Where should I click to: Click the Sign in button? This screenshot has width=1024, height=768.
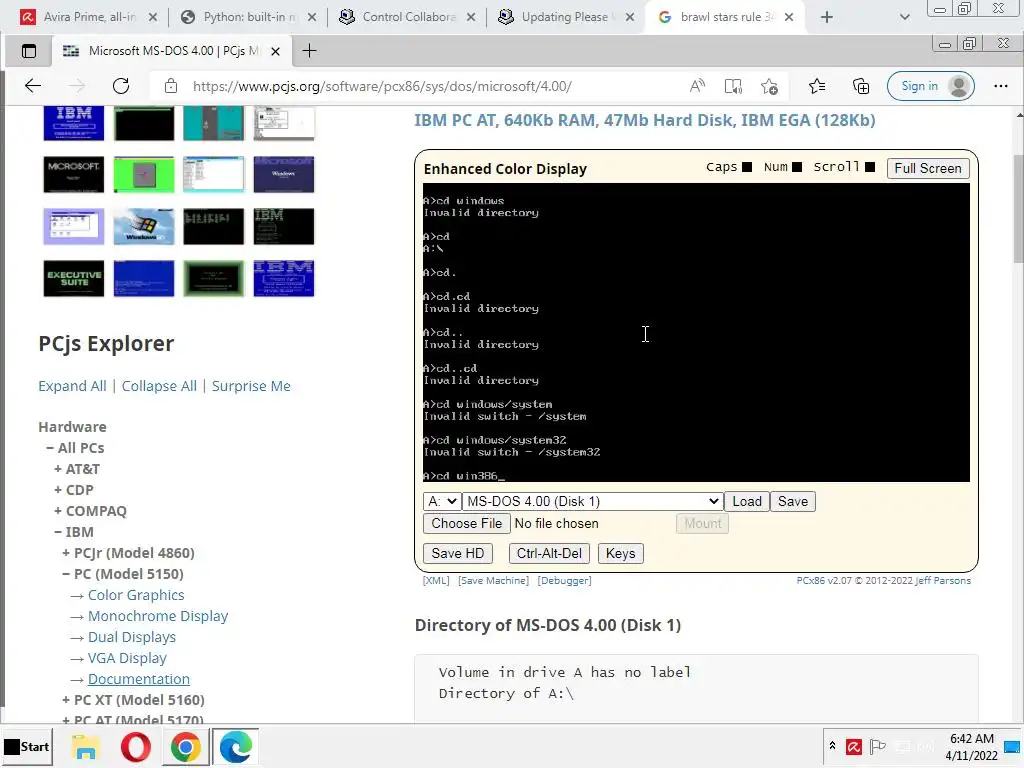[x=931, y=86]
